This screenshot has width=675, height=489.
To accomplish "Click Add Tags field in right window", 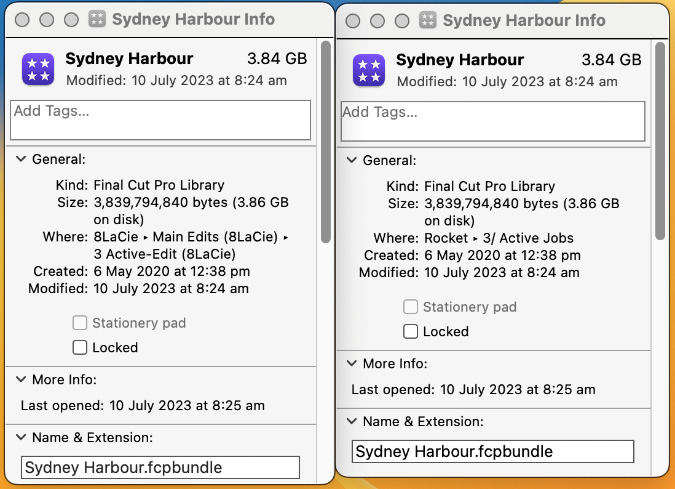I will point(493,121).
